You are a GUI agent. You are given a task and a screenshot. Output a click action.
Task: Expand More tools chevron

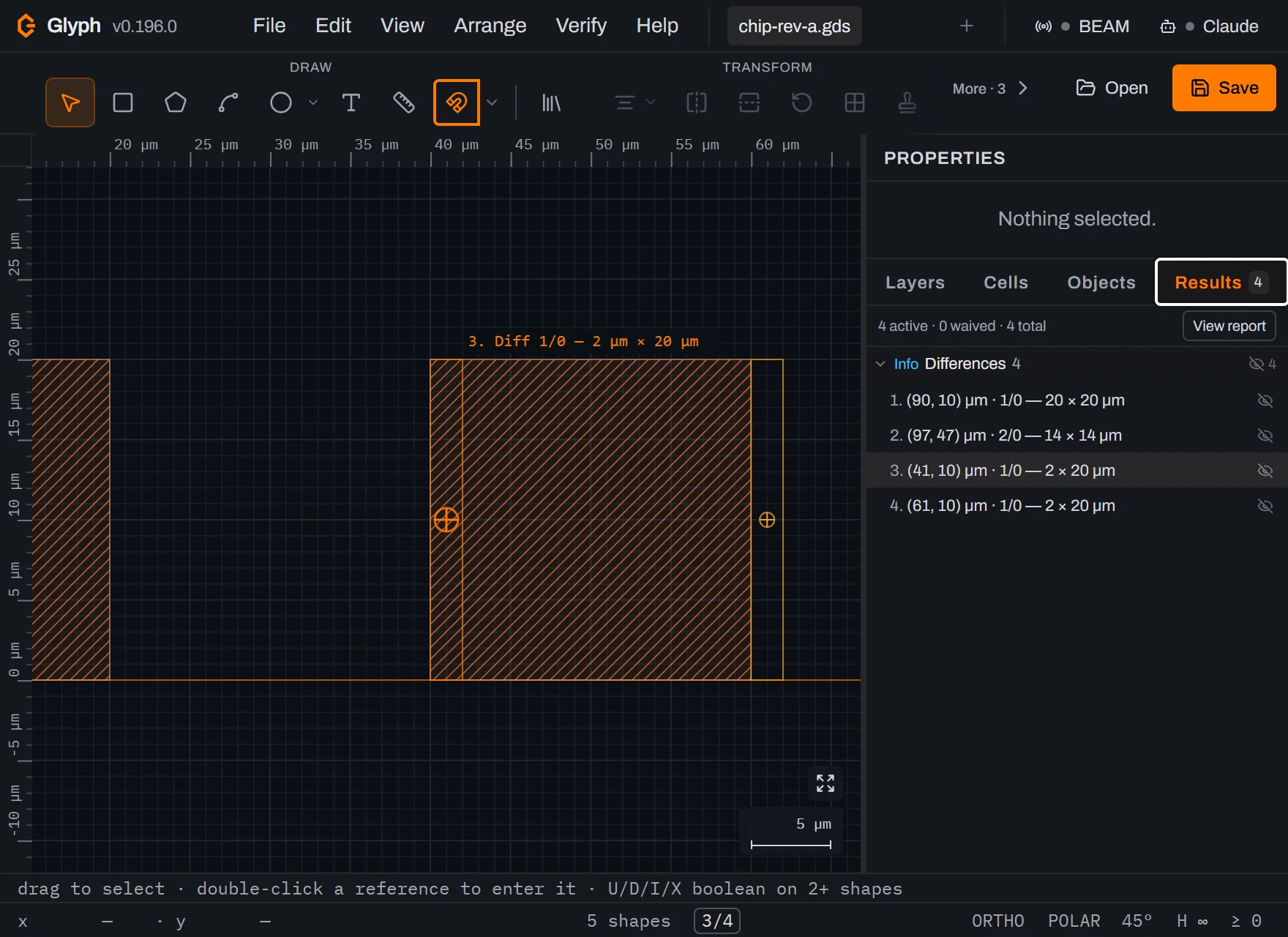(x=1023, y=89)
